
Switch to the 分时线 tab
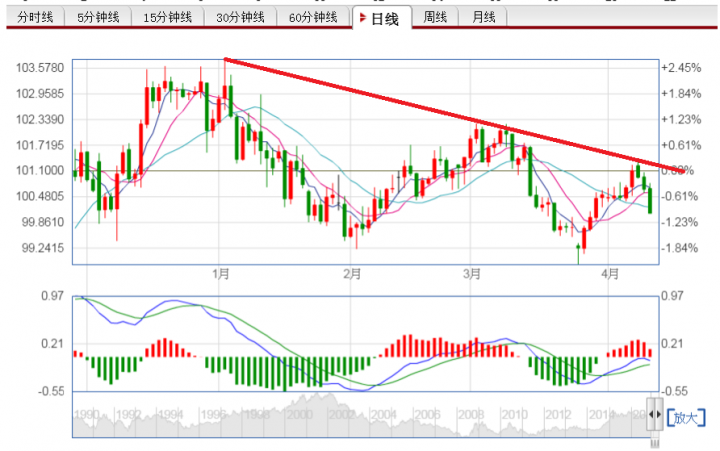click(x=35, y=17)
